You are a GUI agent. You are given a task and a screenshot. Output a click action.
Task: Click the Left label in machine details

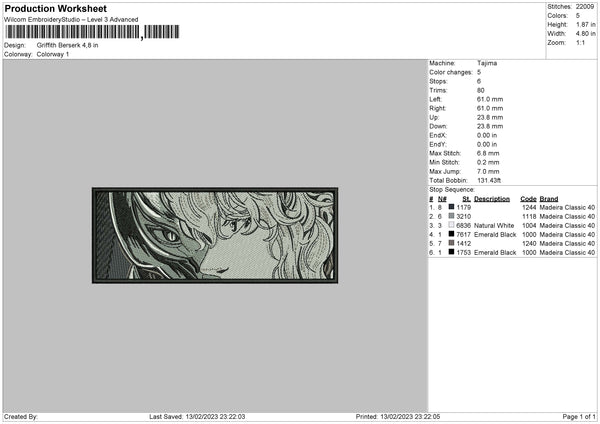(x=435, y=99)
